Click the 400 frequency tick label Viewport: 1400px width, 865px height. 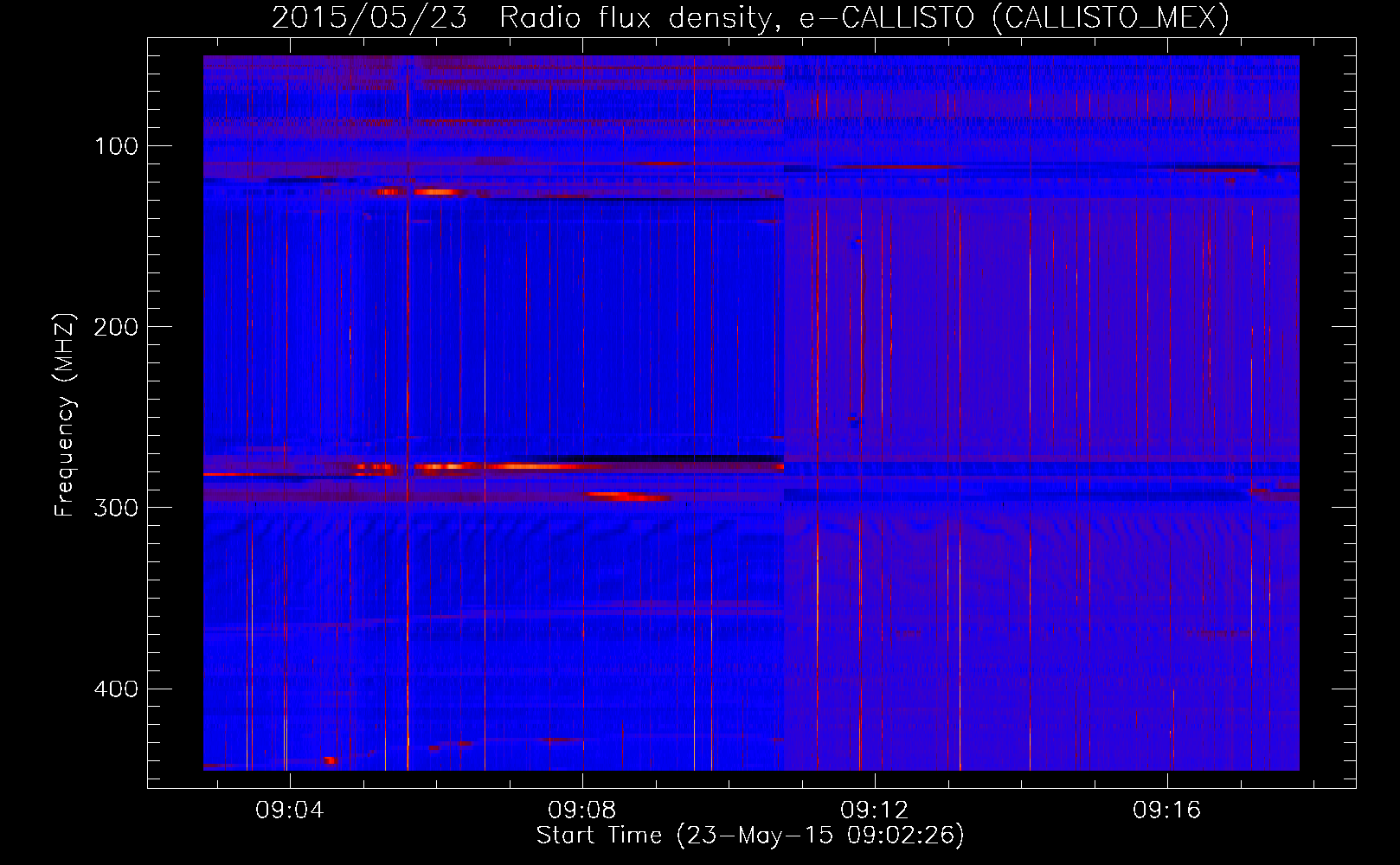(117, 689)
